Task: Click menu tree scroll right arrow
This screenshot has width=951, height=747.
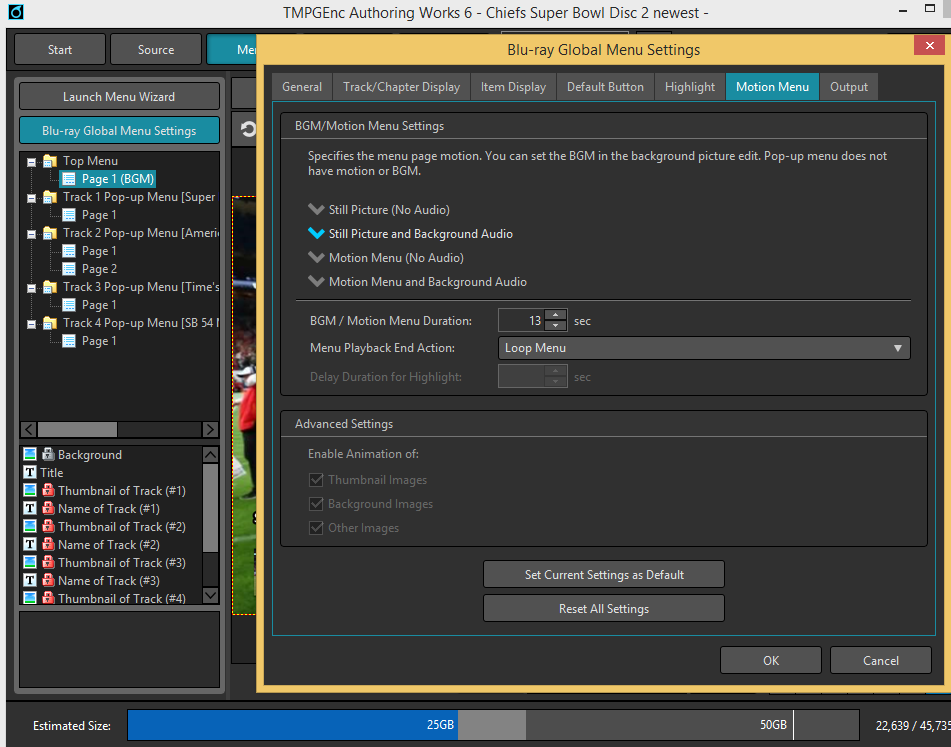Action: coord(210,429)
